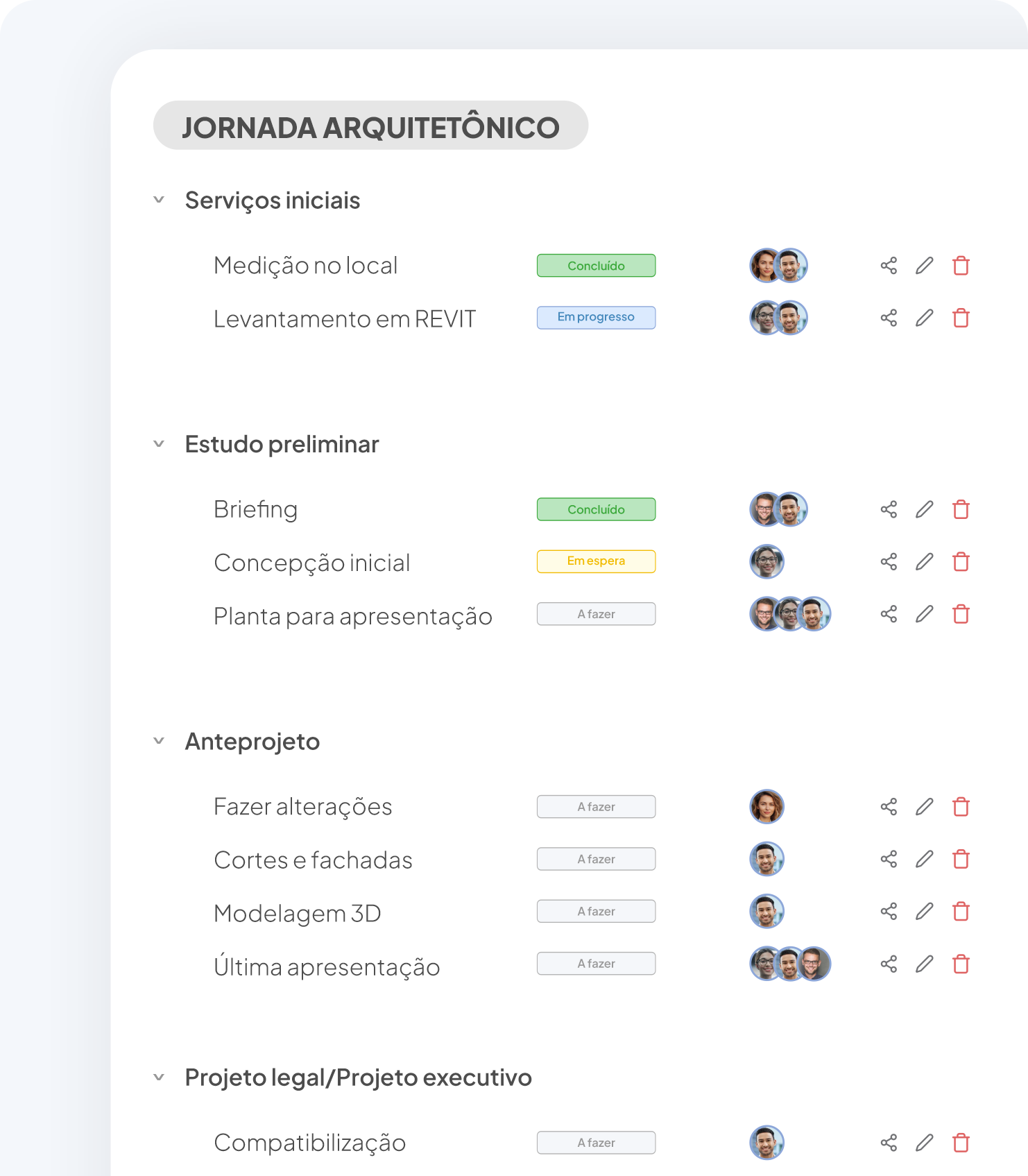Click the Em espera status badge

596,561
